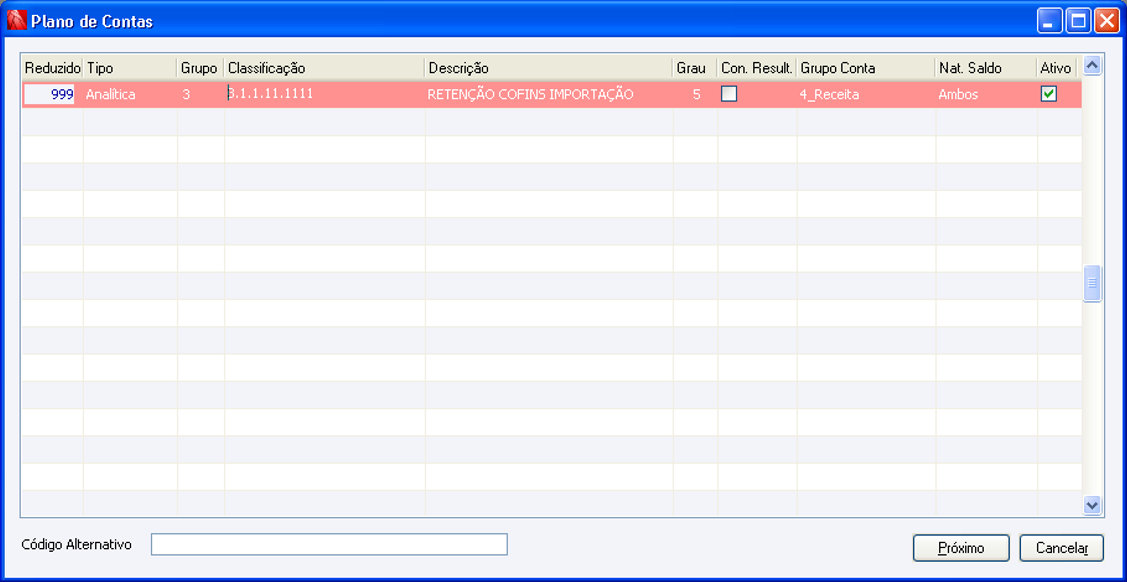Screen dimensions: 1127x582
Task: Minimize the Plano de Contas window
Action: coord(1050,21)
